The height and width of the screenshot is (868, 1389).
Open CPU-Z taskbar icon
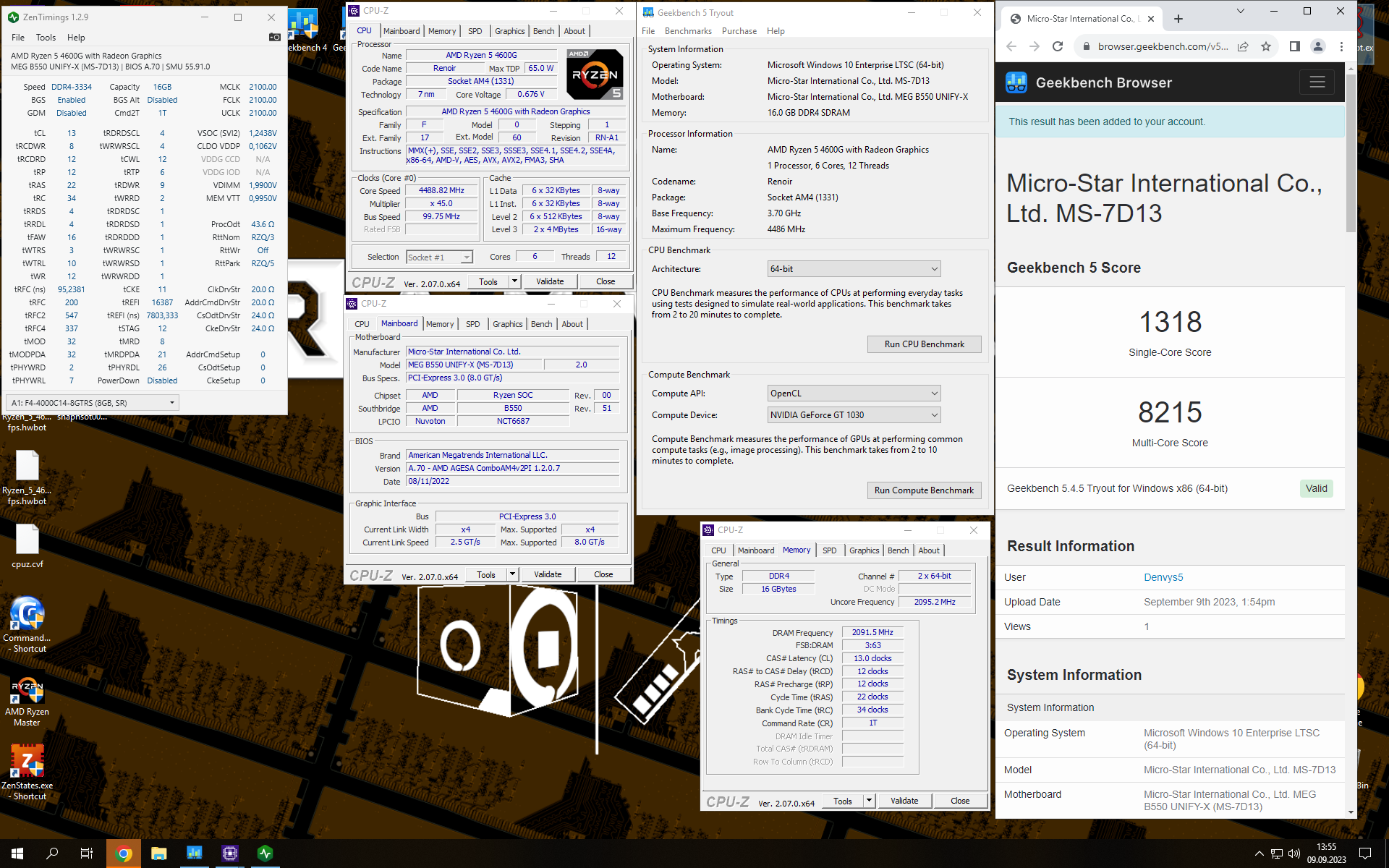click(230, 854)
